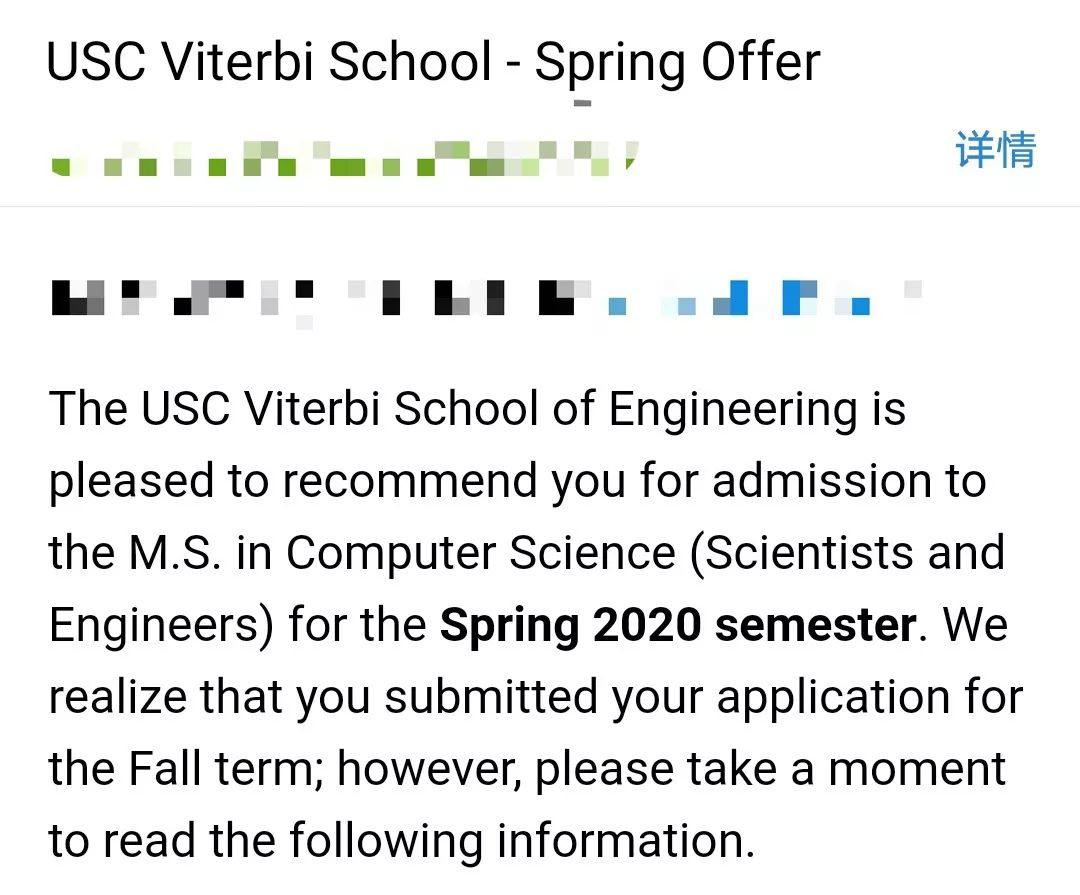Viewport: 1080px width, 895px height.
Task: Click the phrase 'Scientists and' in parentheses
Action: [x=854, y=553]
